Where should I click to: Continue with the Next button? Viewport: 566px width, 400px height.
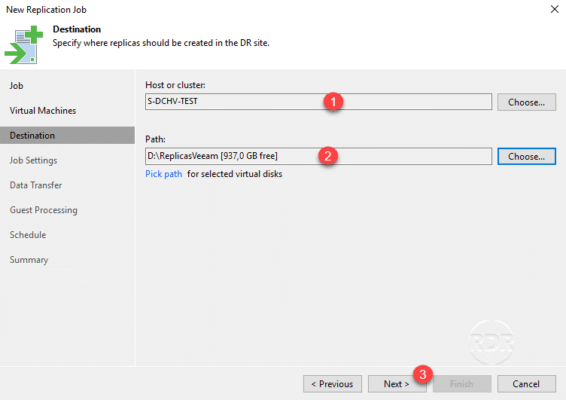click(x=397, y=384)
